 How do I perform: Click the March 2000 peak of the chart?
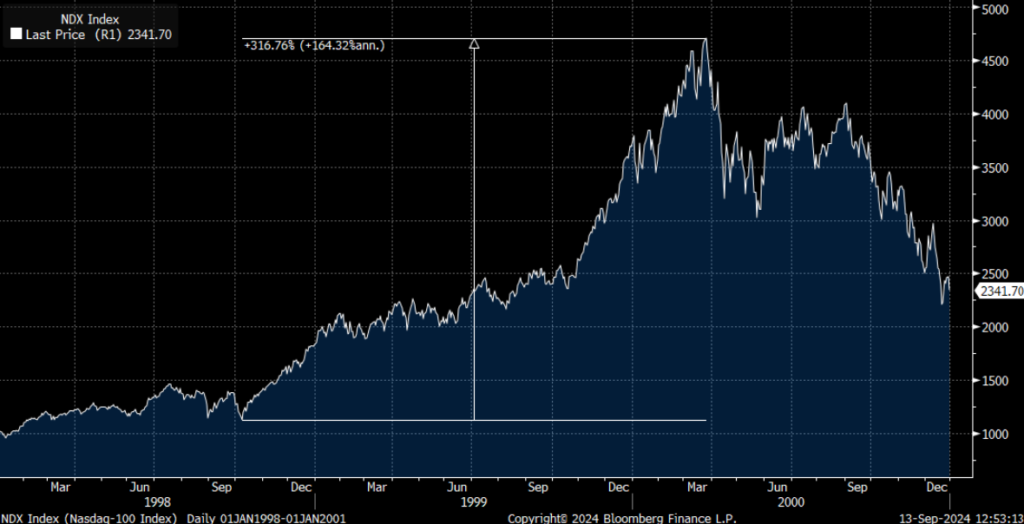pyautogui.click(x=705, y=41)
